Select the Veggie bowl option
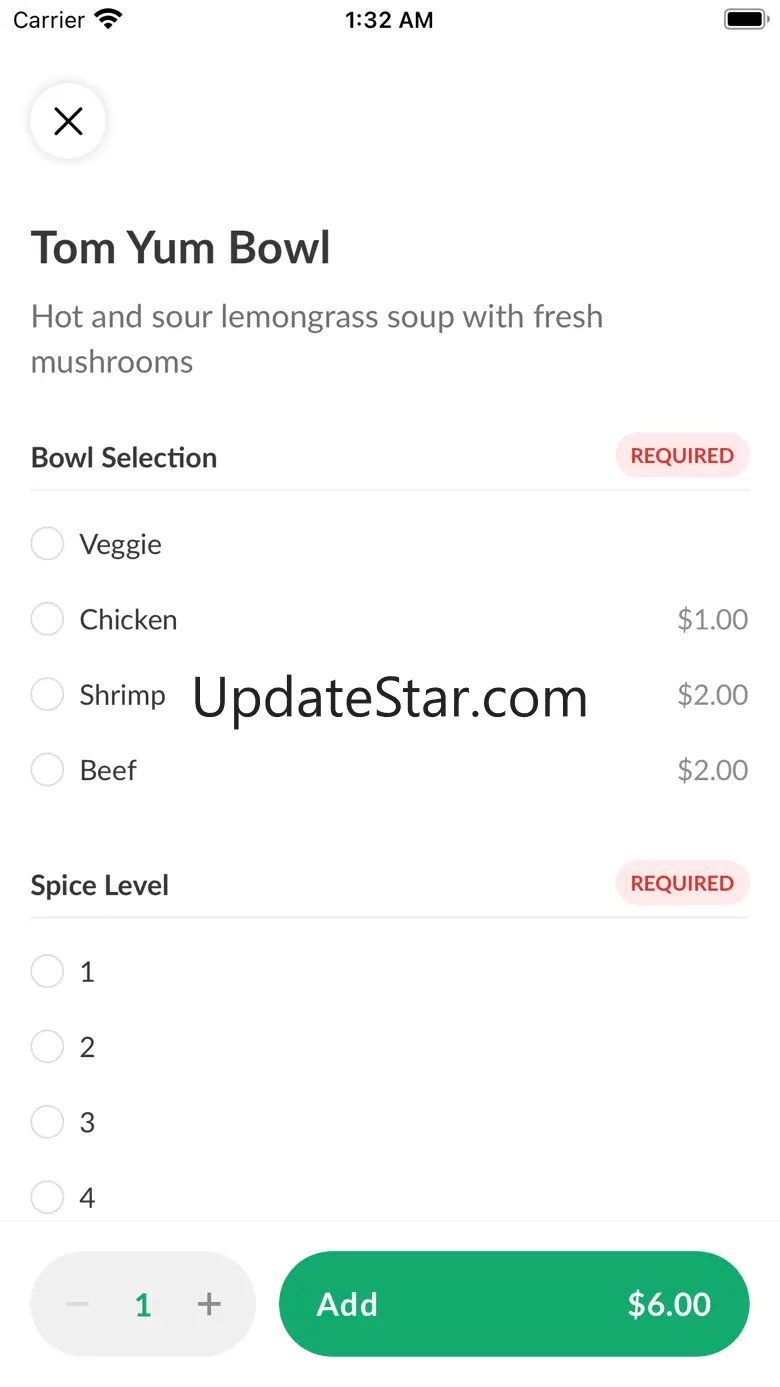This screenshot has height=1387, width=780. 47,545
